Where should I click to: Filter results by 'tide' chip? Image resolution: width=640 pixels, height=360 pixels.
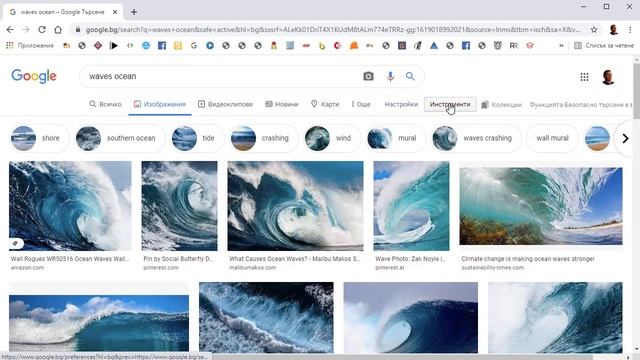click(198, 138)
